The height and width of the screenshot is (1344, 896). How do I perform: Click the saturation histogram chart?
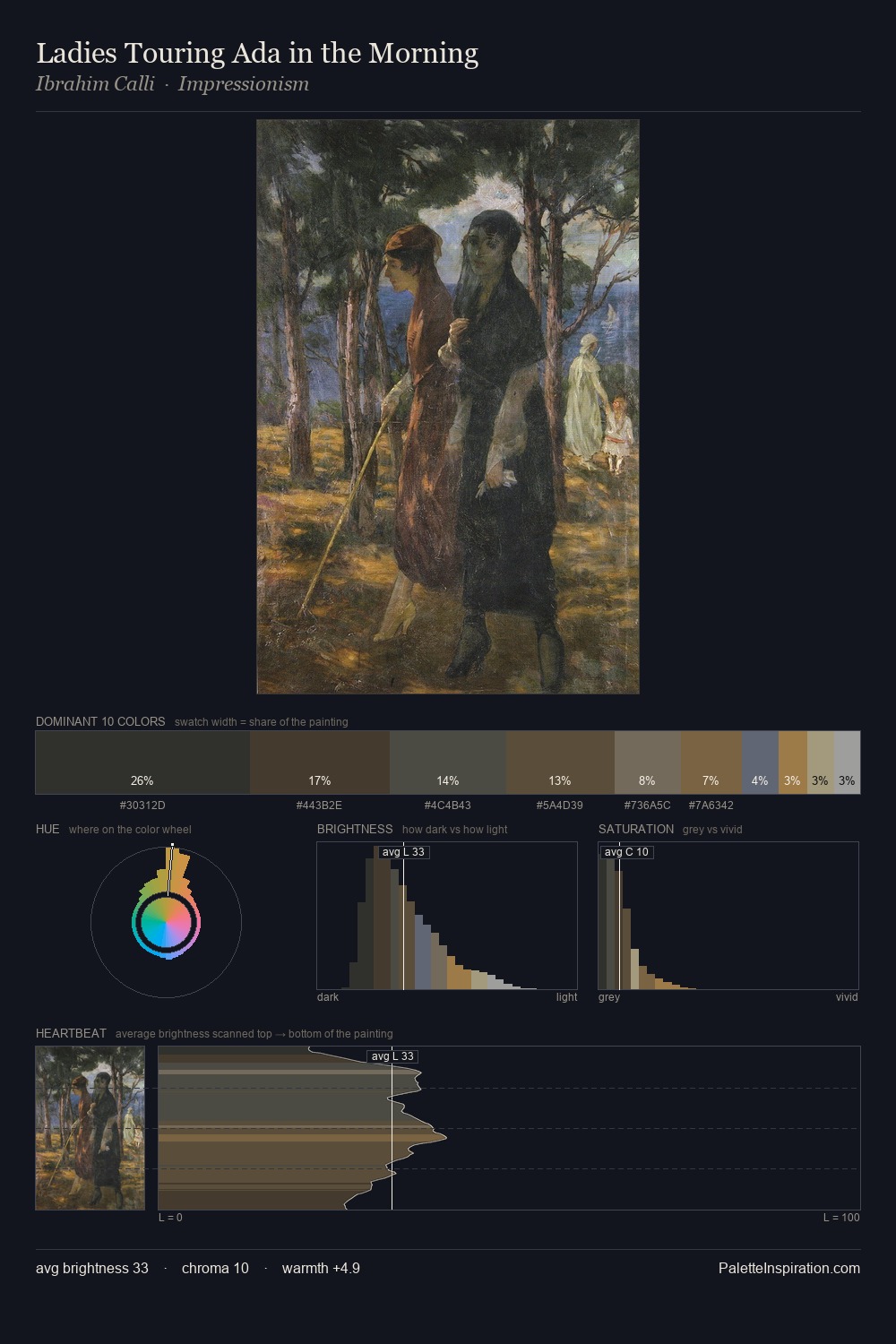(728, 916)
